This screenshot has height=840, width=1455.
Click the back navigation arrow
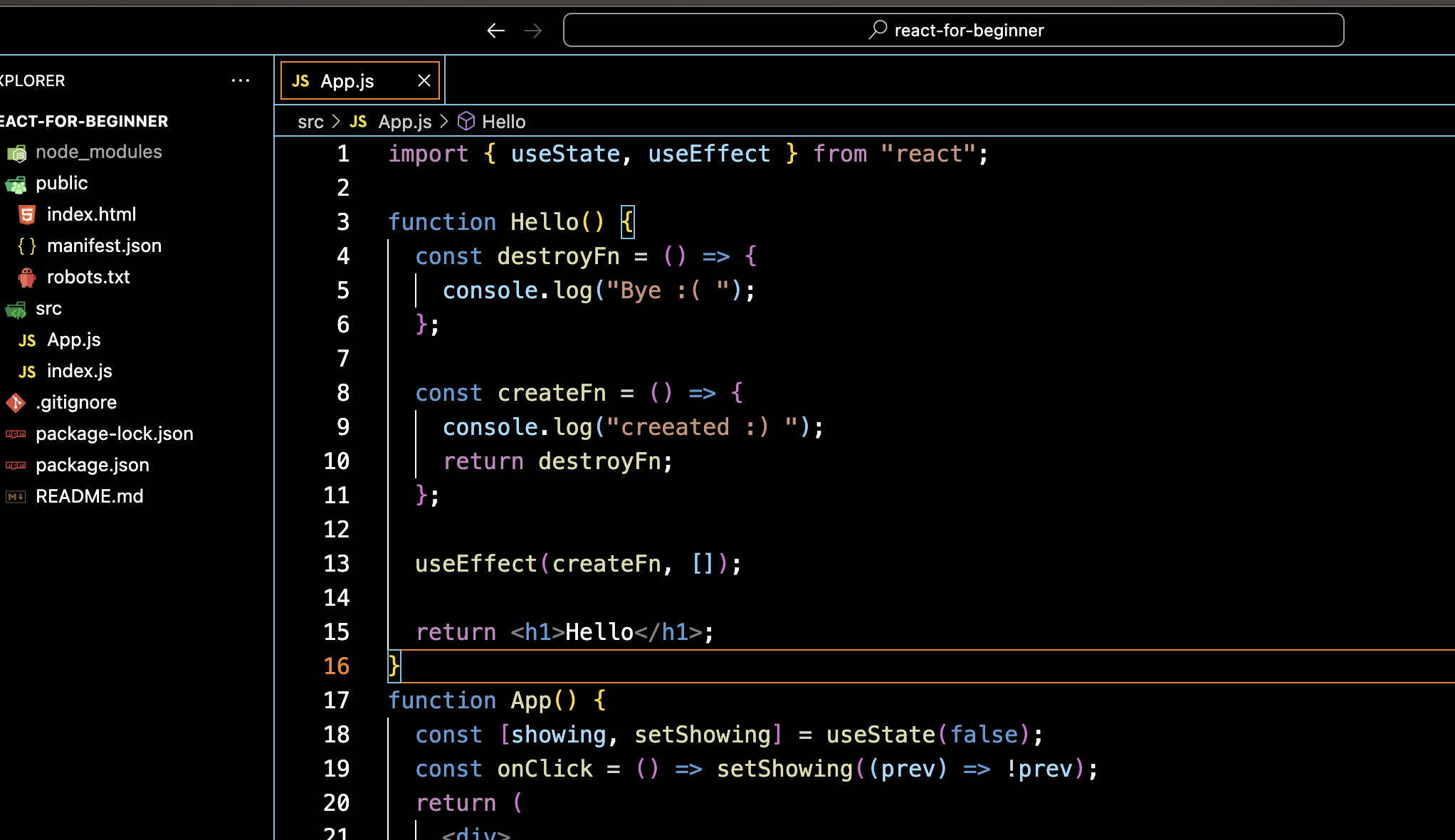(495, 31)
